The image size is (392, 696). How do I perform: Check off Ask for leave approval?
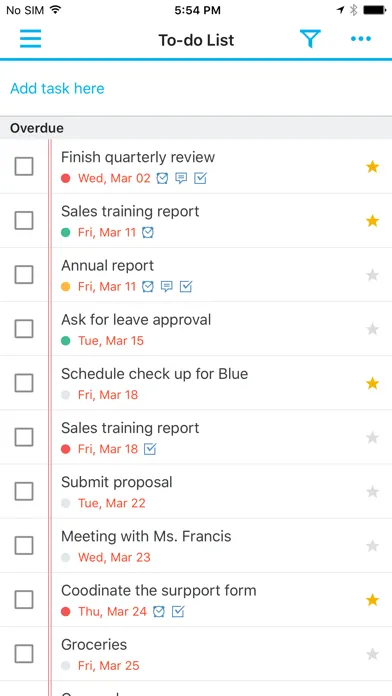pyautogui.click(x=24, y=329)
